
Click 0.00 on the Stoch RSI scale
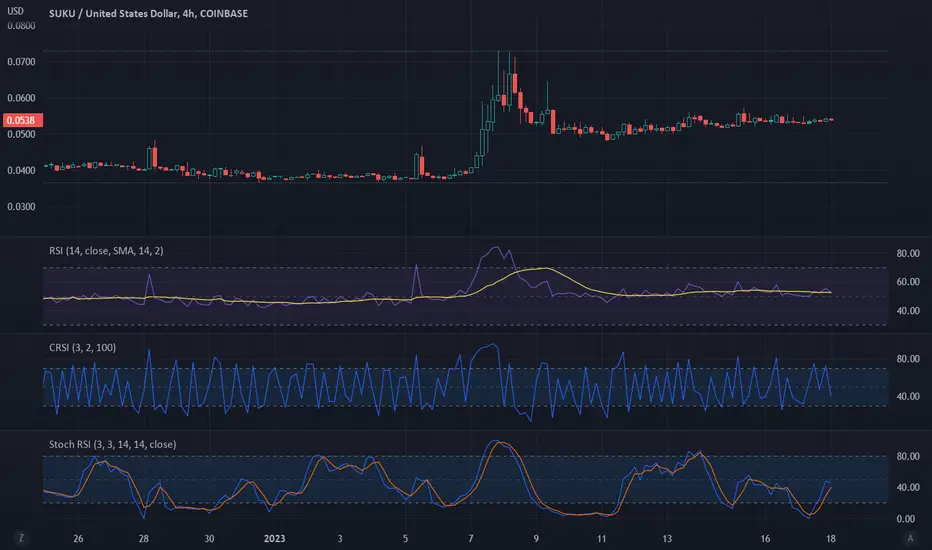pyautogui.click(x=906, y=518)
